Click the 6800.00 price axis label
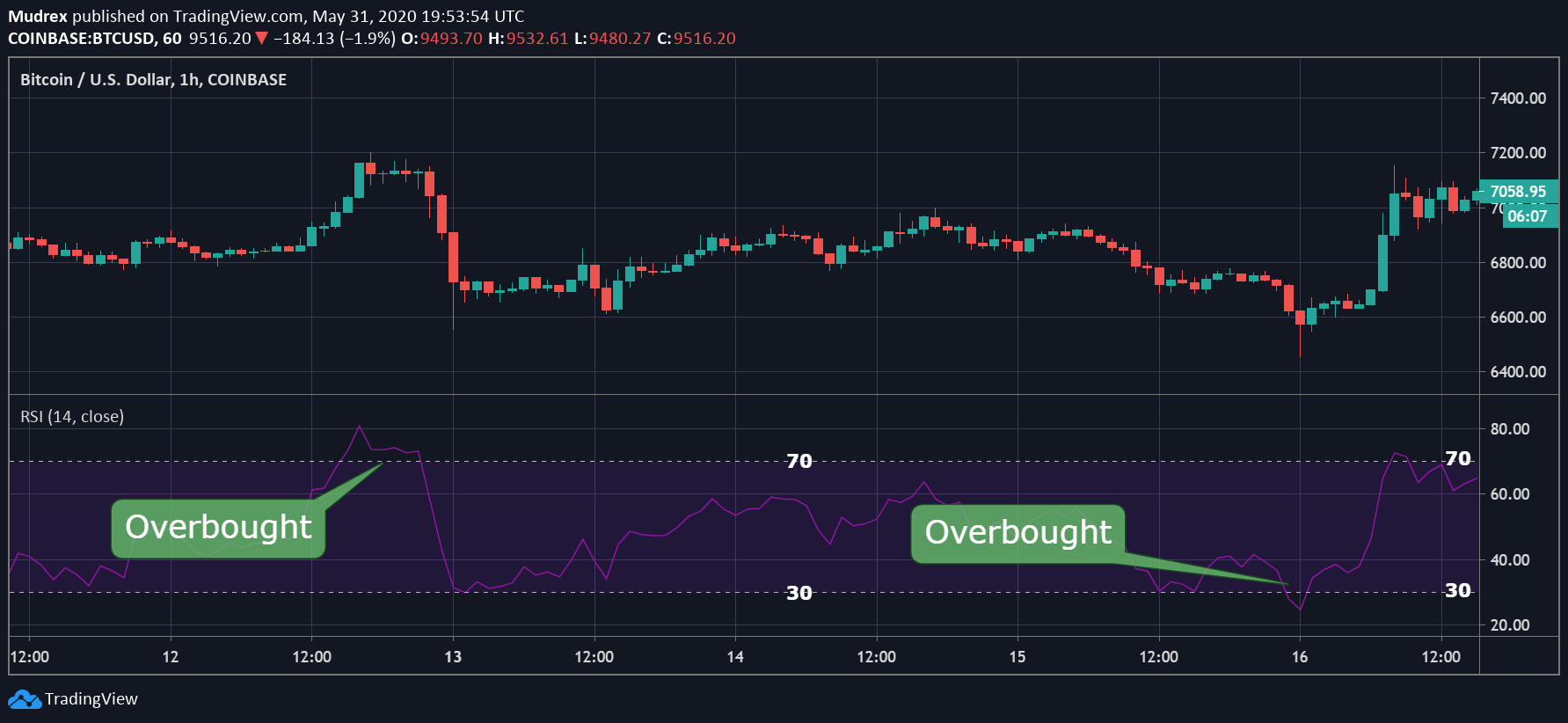The image size is (1568, 723). (1518, 263)
